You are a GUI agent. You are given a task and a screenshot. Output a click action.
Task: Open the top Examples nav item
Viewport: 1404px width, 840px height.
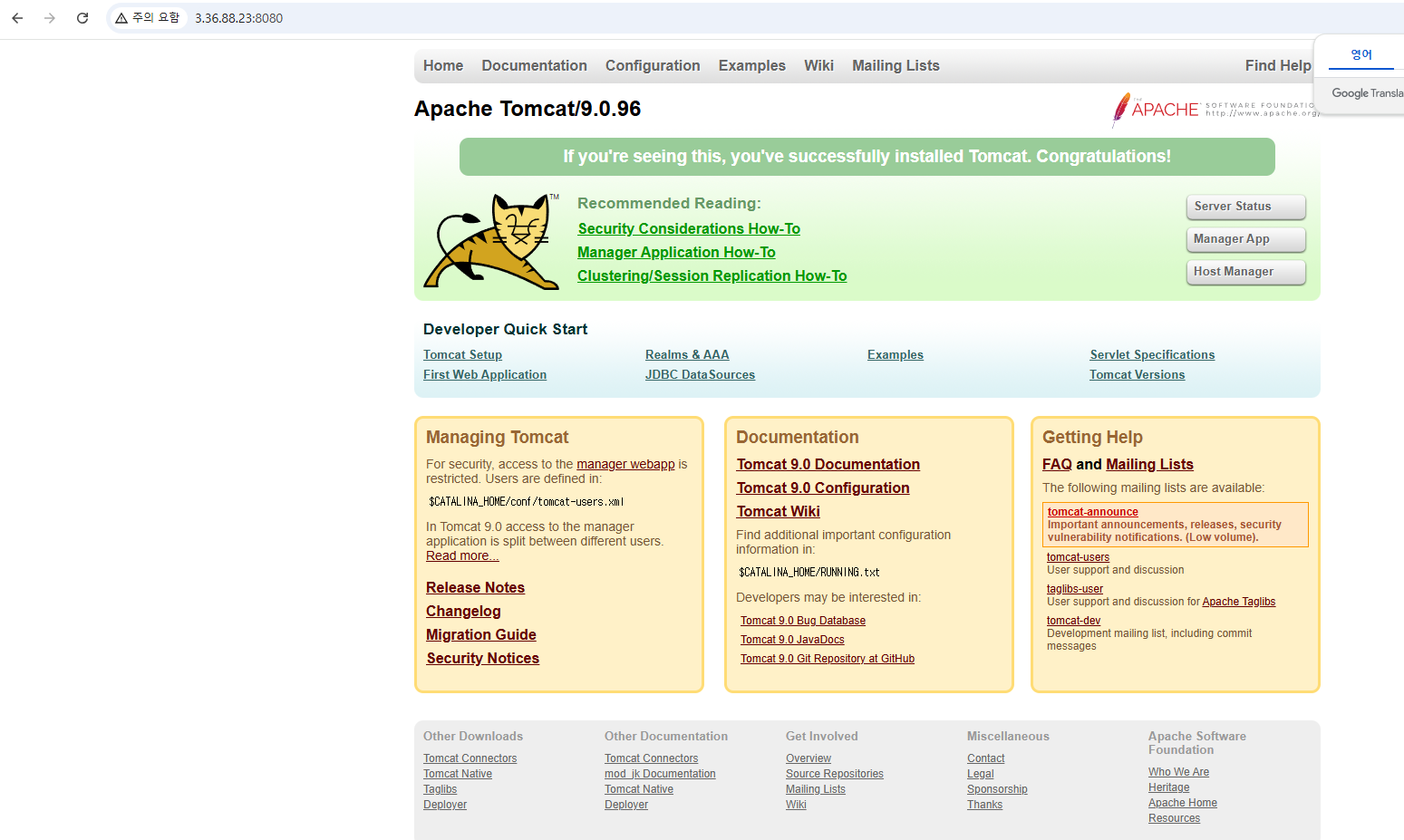[x=752, y=65]
